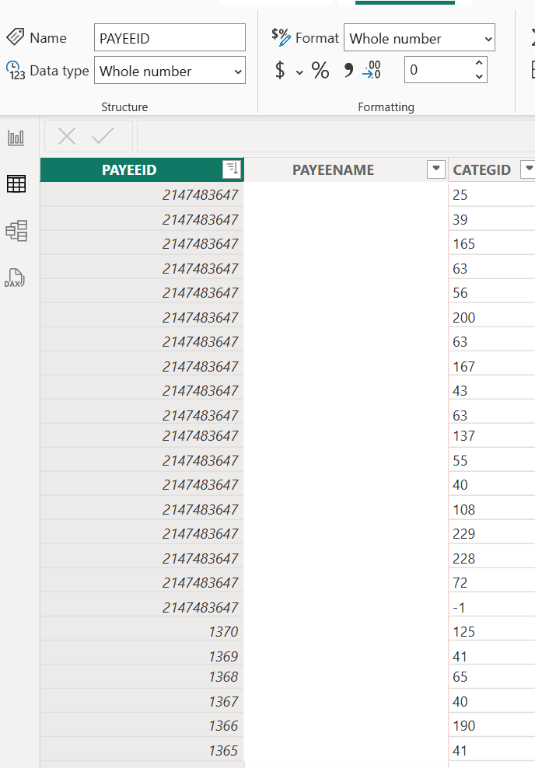
Task: Select CATEGID cell 65
Action: (491, 676)
